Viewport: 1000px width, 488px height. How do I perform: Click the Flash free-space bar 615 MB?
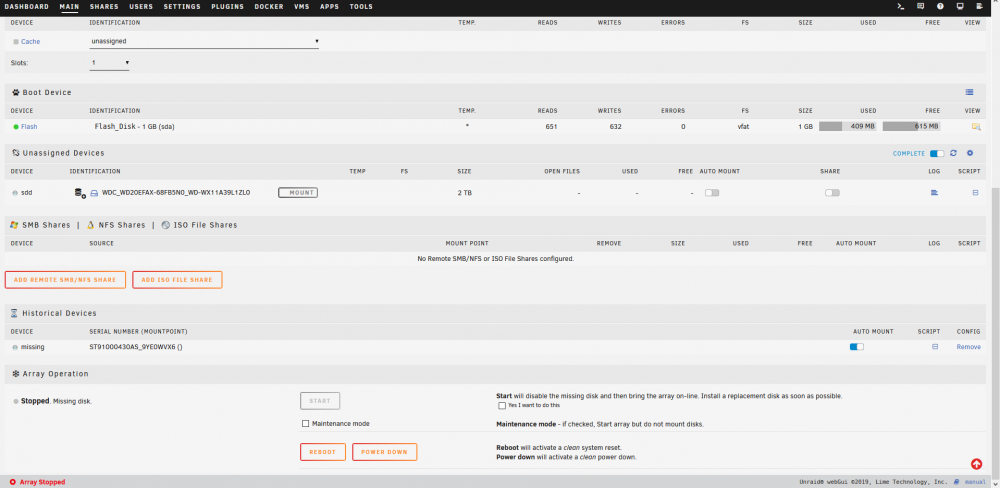(911, 126)
